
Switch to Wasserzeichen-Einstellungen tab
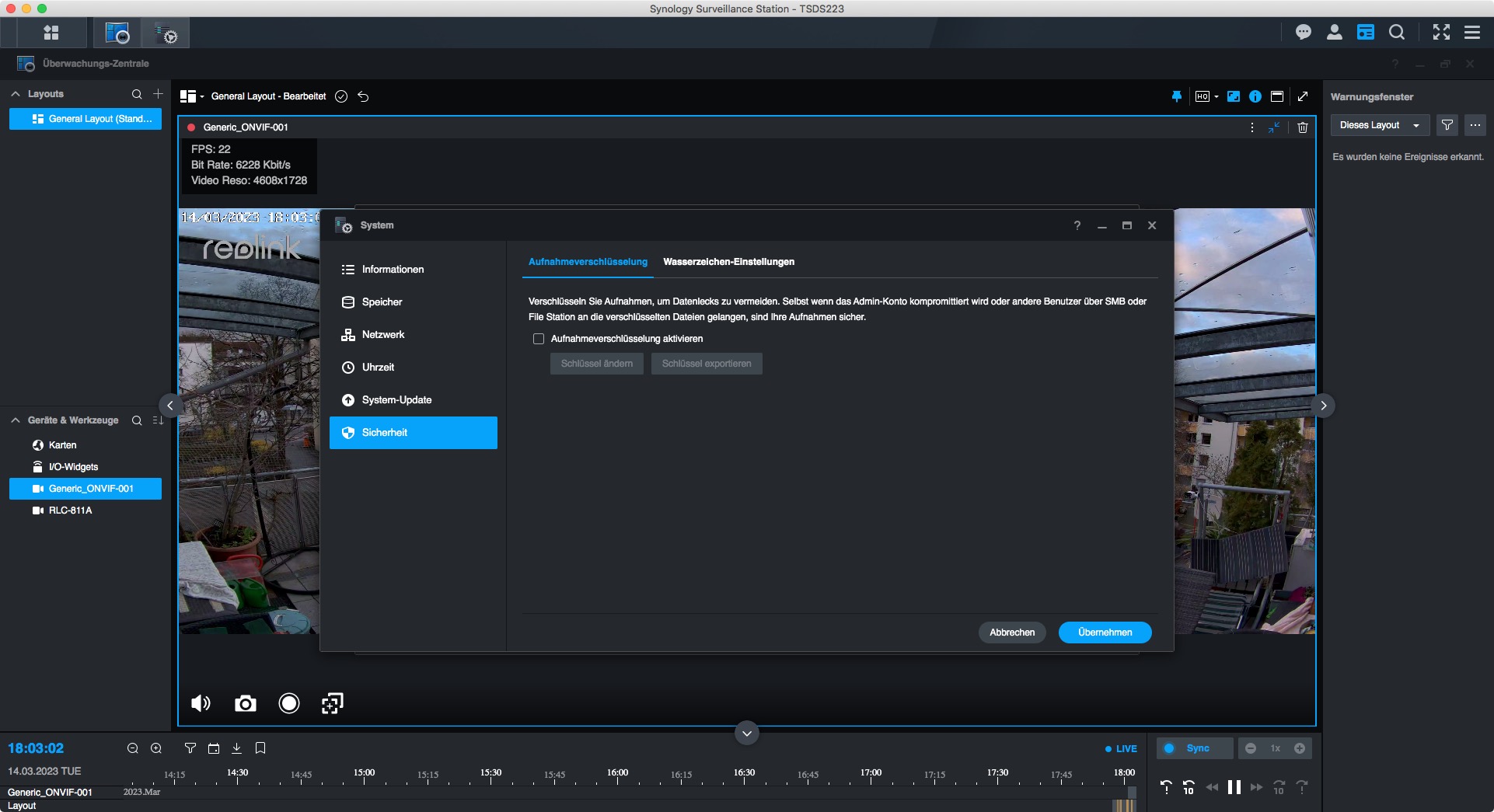tap(728, 262)
